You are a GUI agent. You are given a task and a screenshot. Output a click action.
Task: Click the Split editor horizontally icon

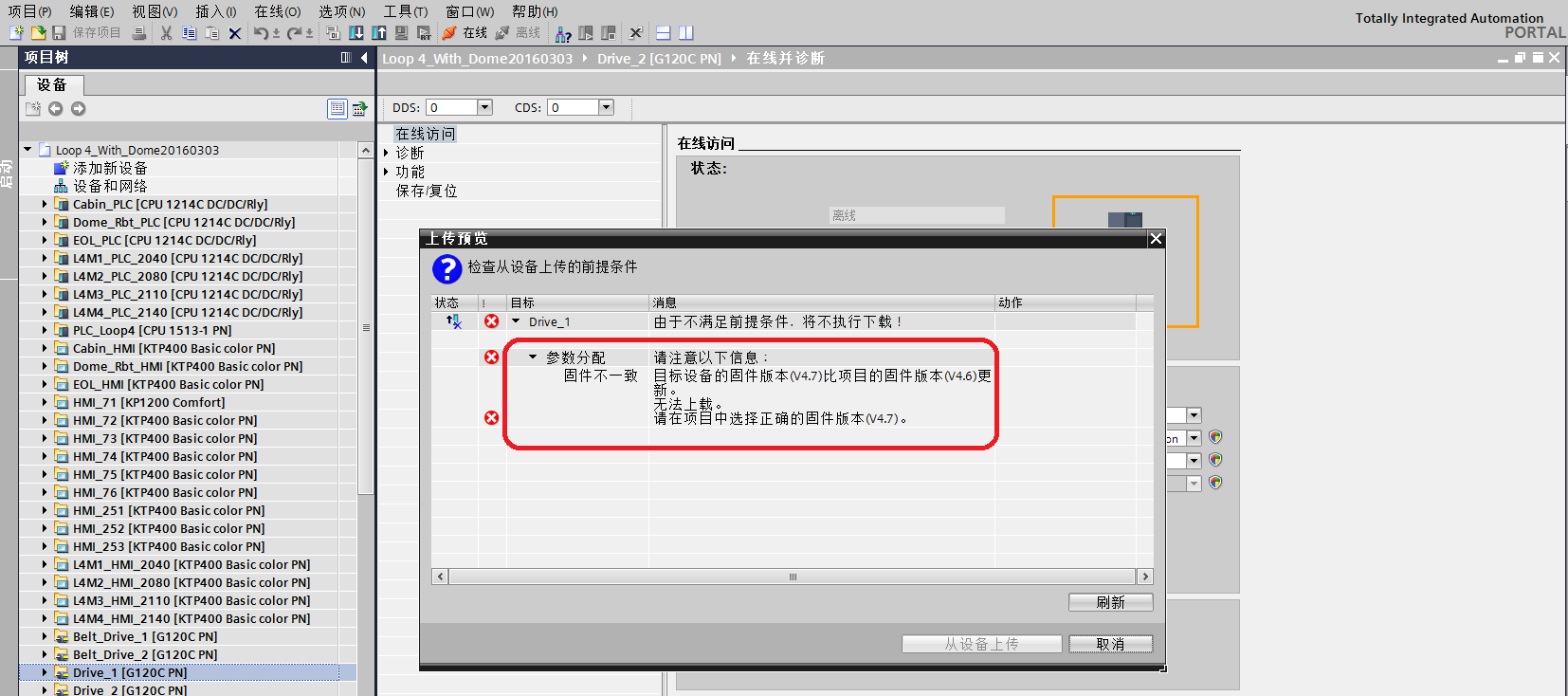pyautogui.click(x=664, y=33)
